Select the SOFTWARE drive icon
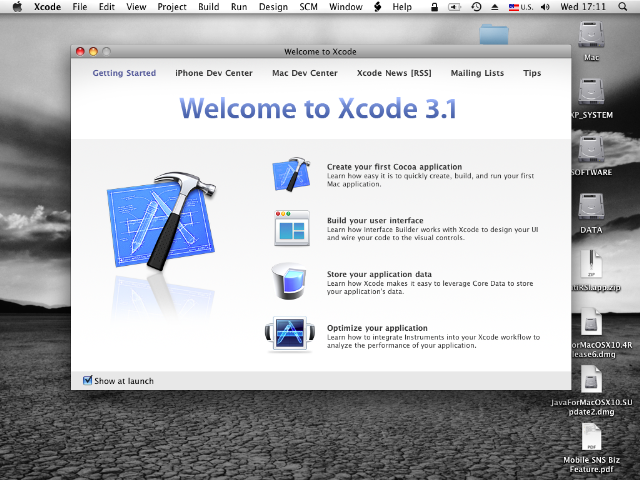This screenshot has height=480, width=640. (x=591, y=150)
